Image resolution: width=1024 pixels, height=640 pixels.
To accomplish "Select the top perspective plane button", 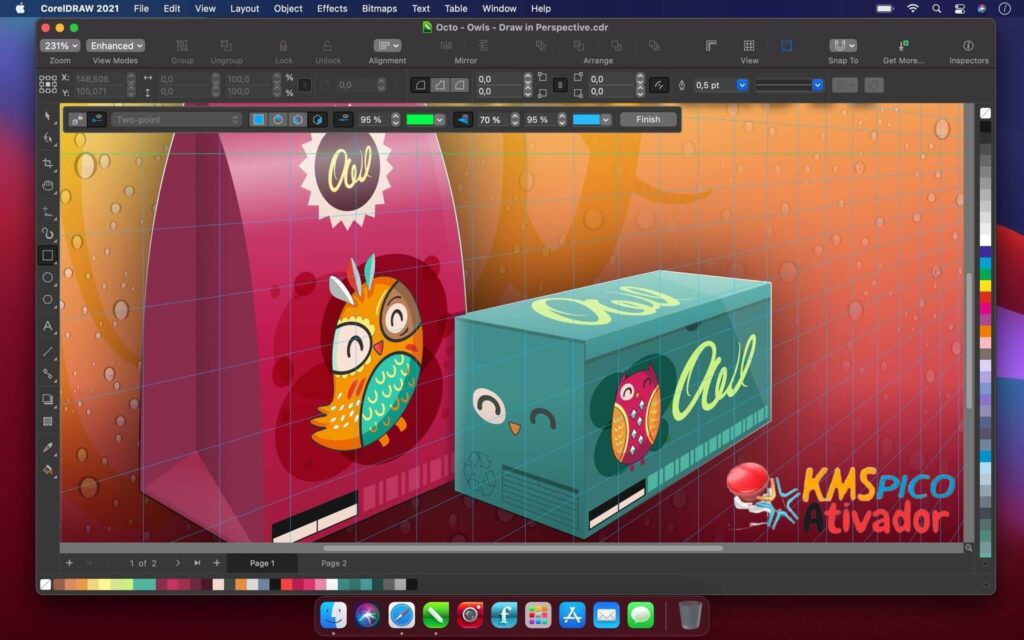I will pos(278,120).
